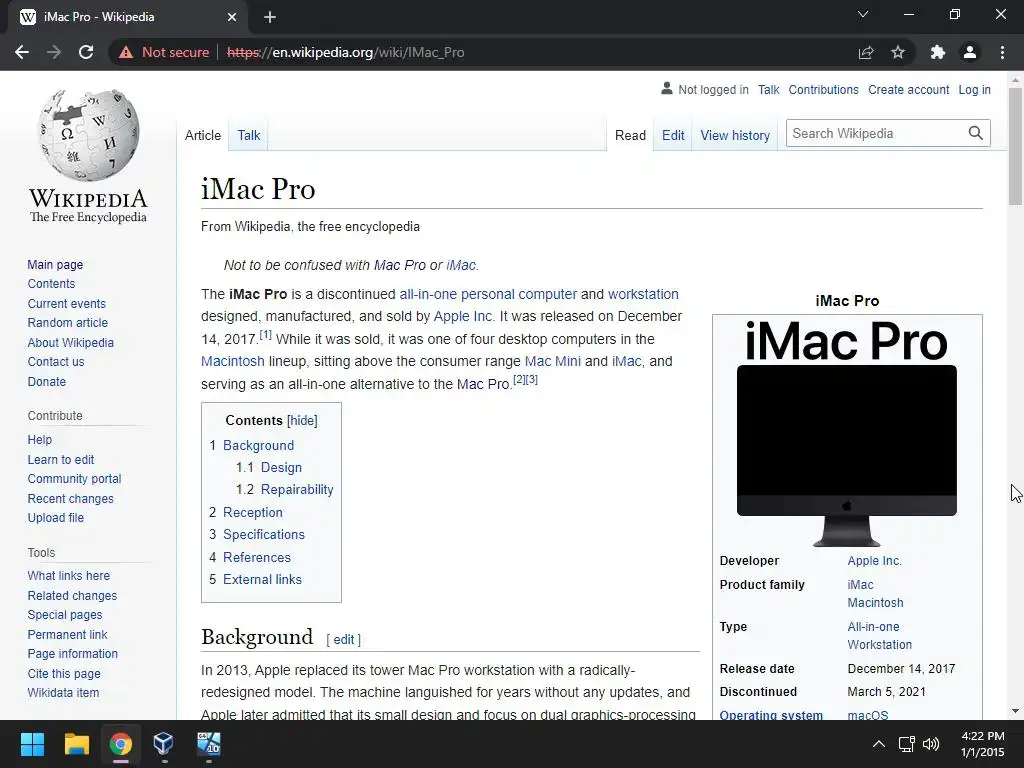Screen dimensions: 1024x768
Task: Click the network icon in system tray
Action: pos(906,744)
